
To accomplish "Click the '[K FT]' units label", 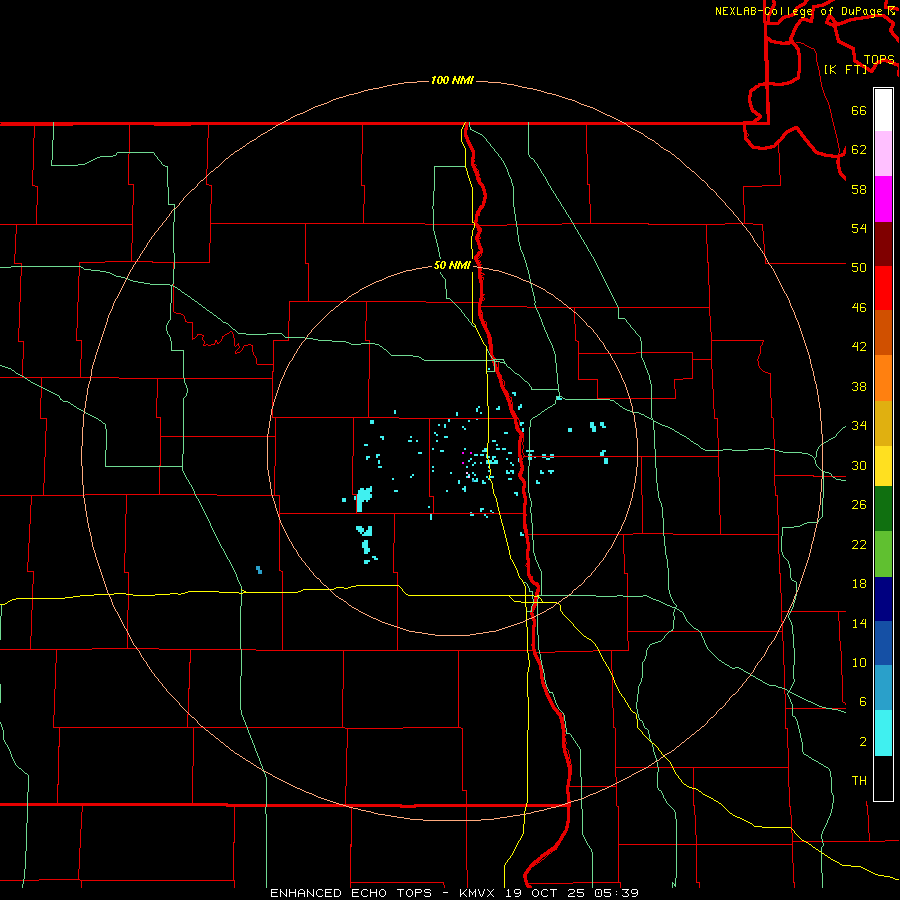I will click(845, 69).
